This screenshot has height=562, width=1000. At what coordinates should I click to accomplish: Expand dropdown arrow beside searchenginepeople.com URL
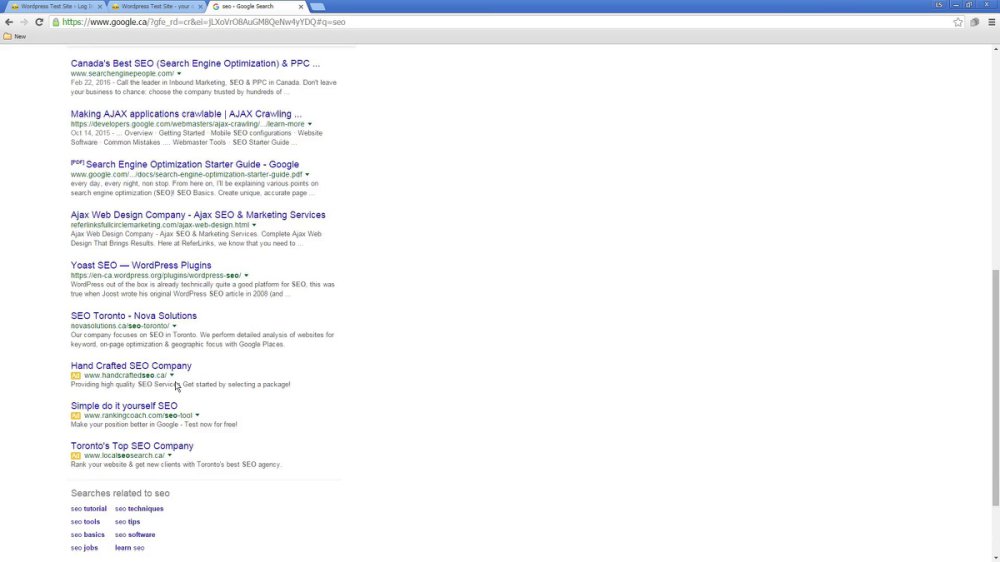click(179, 73)
